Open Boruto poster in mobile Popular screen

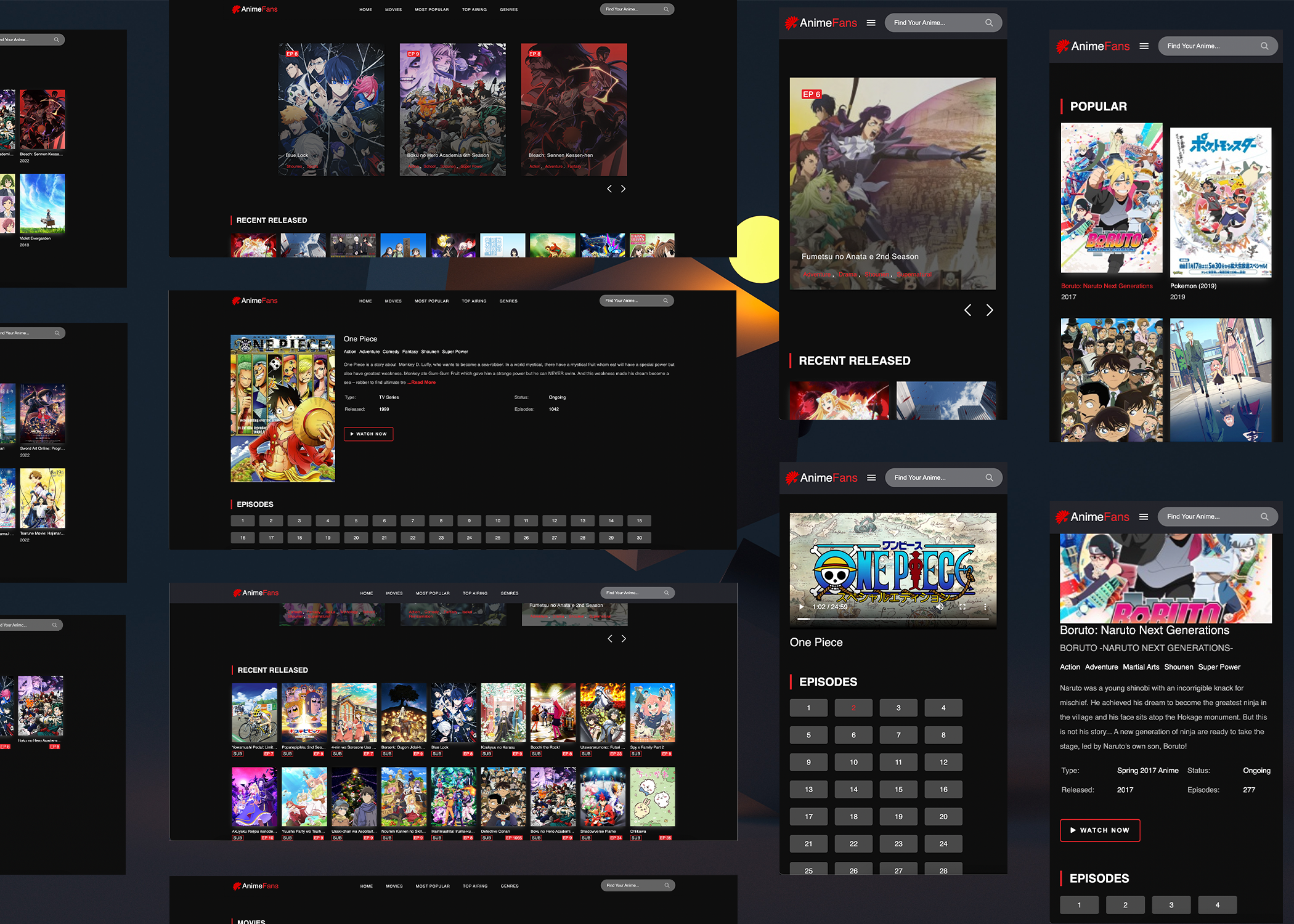click(x=1112, y=198)
